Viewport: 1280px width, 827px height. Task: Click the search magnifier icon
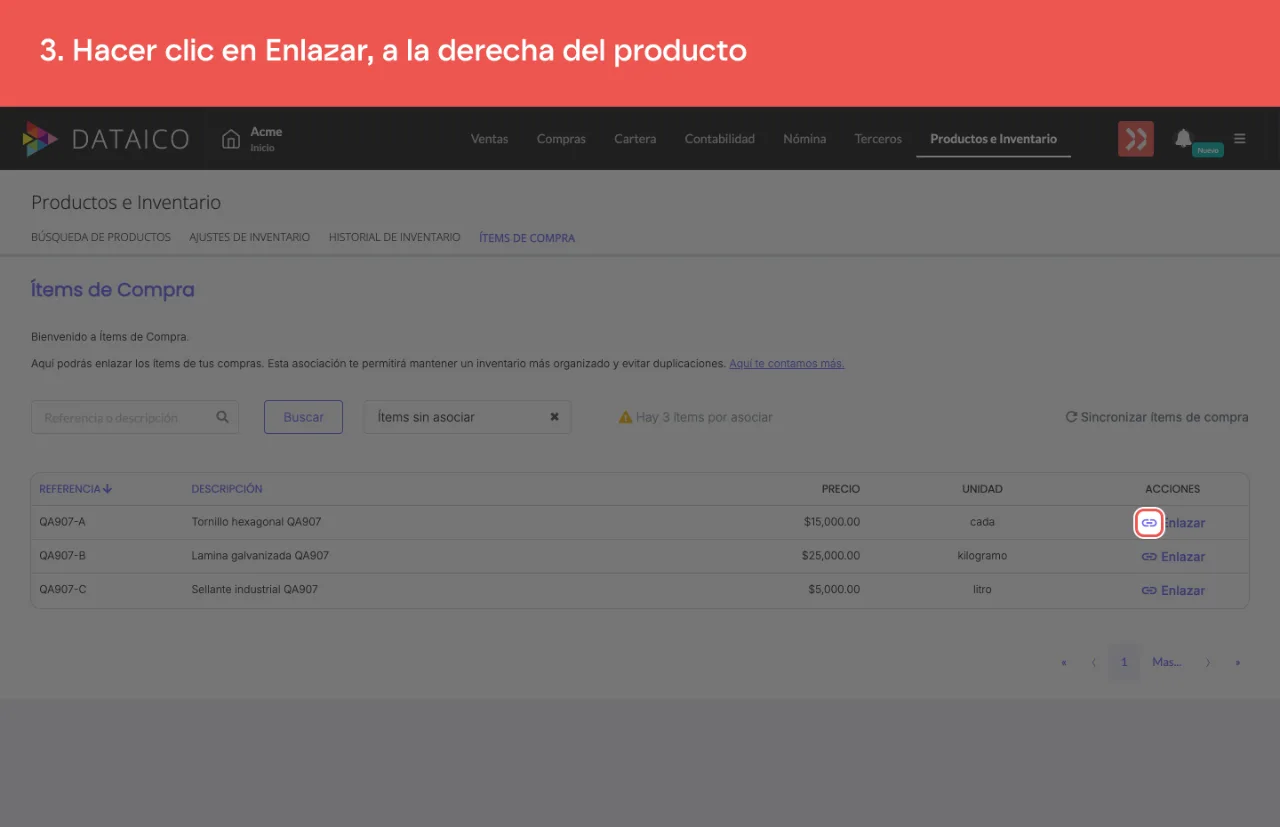(x=223, y=417)
